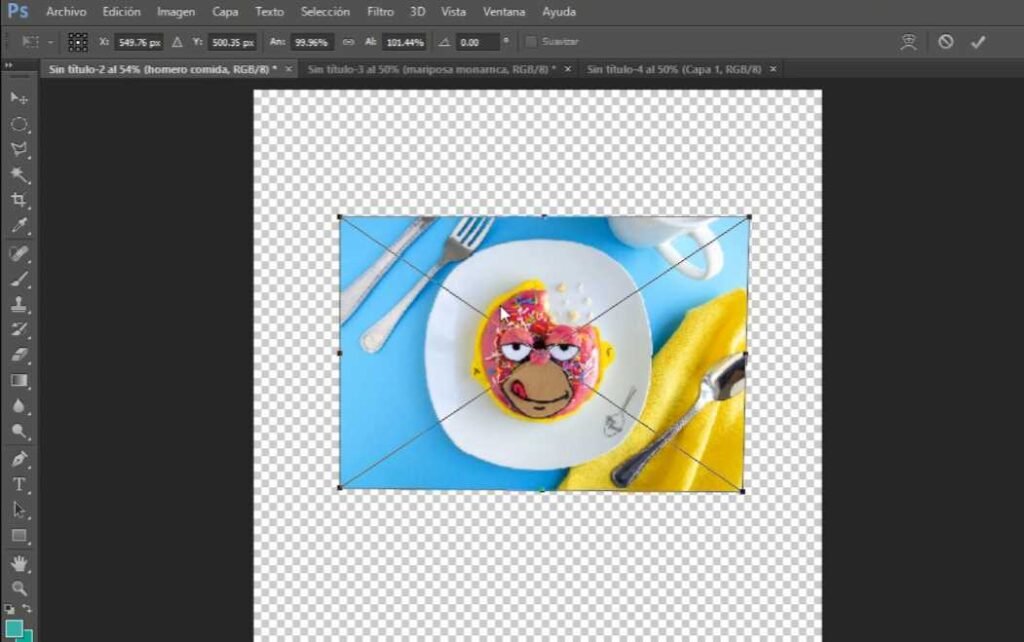Viewport: 1024px width, 642px height.
Task: Open the Selección menu
Action: point(325,12)
